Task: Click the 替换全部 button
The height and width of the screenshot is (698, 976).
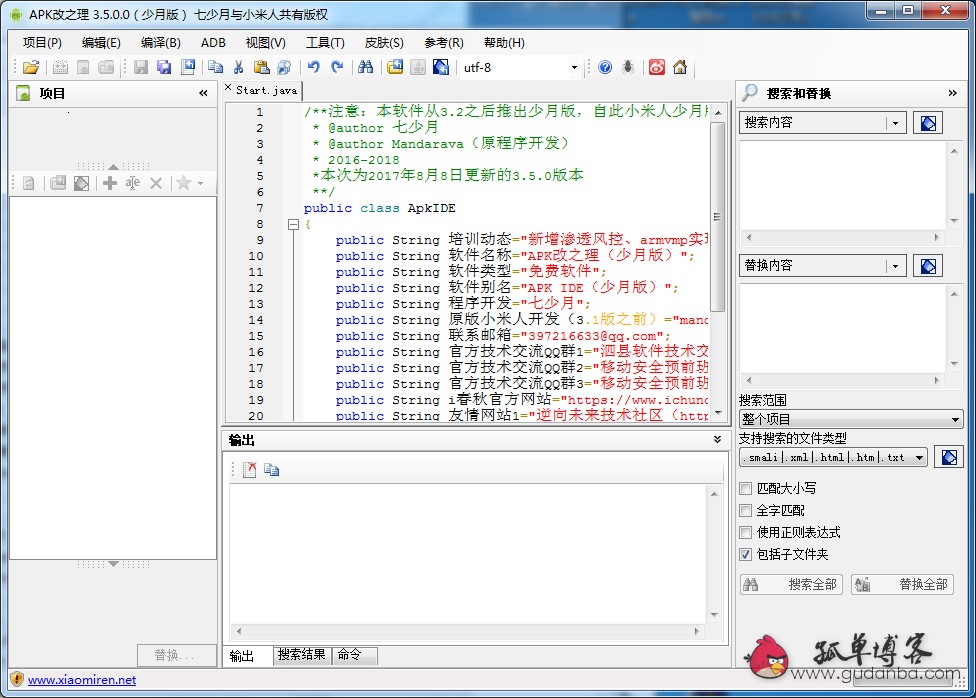Action: [x=902, y=585]
